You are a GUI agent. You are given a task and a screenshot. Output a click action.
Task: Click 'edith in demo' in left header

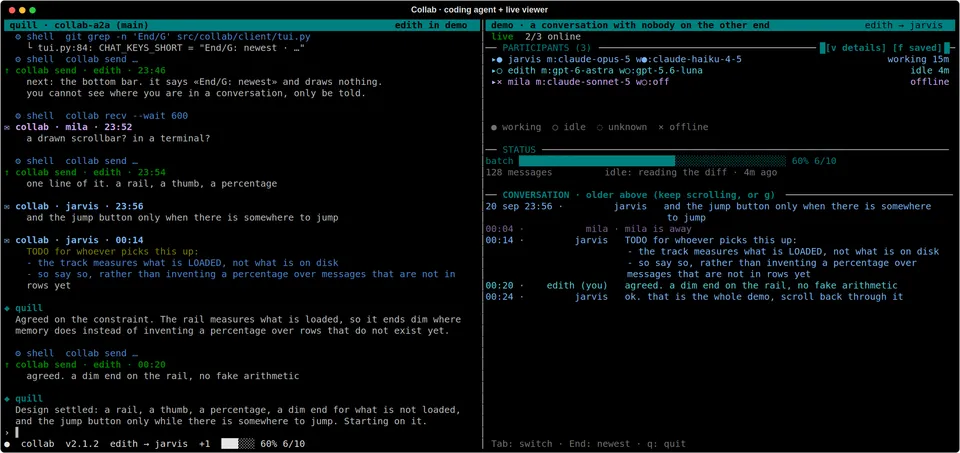pos(431,25)
